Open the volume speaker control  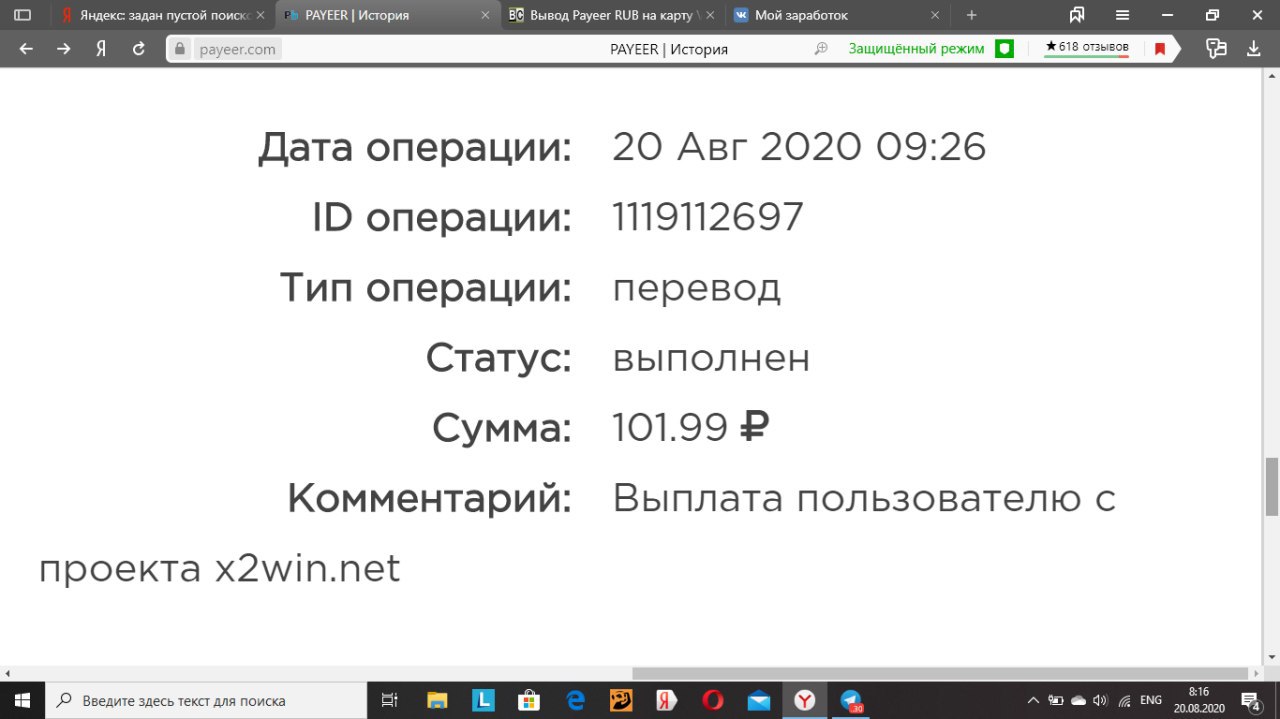1101,700
